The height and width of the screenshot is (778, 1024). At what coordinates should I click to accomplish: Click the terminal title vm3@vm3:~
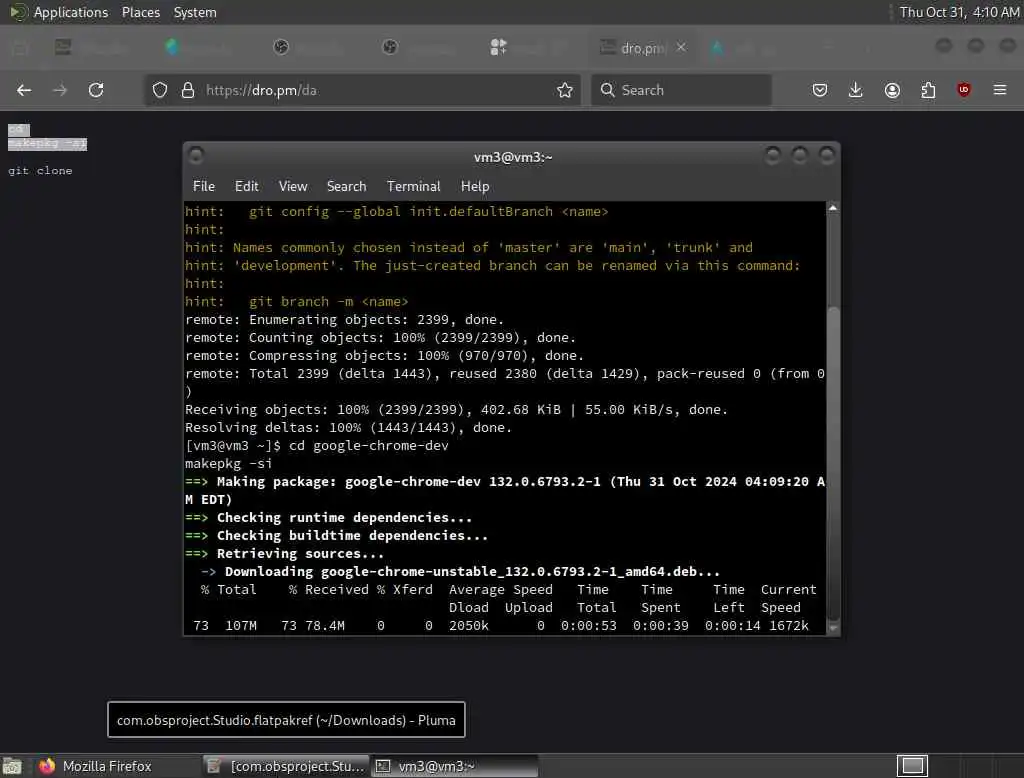point(513,157)
